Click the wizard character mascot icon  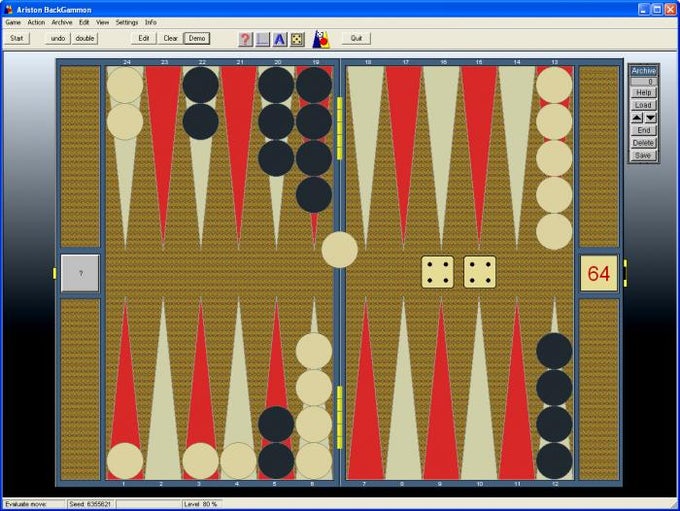(x=321, y=39)
